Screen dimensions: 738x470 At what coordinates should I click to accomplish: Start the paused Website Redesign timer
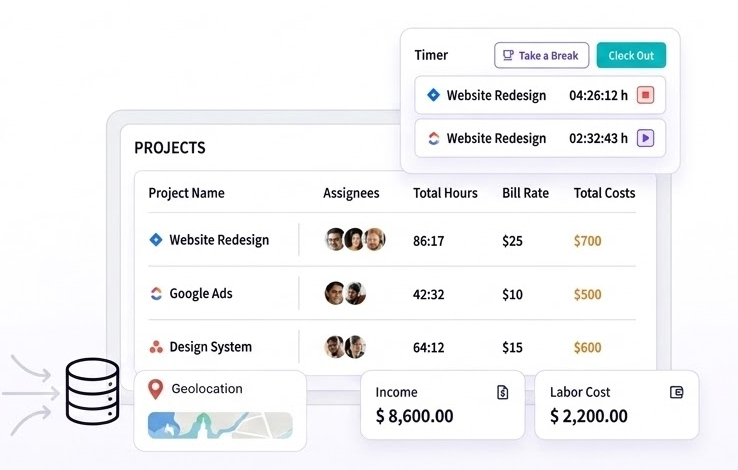coord(645,139)
